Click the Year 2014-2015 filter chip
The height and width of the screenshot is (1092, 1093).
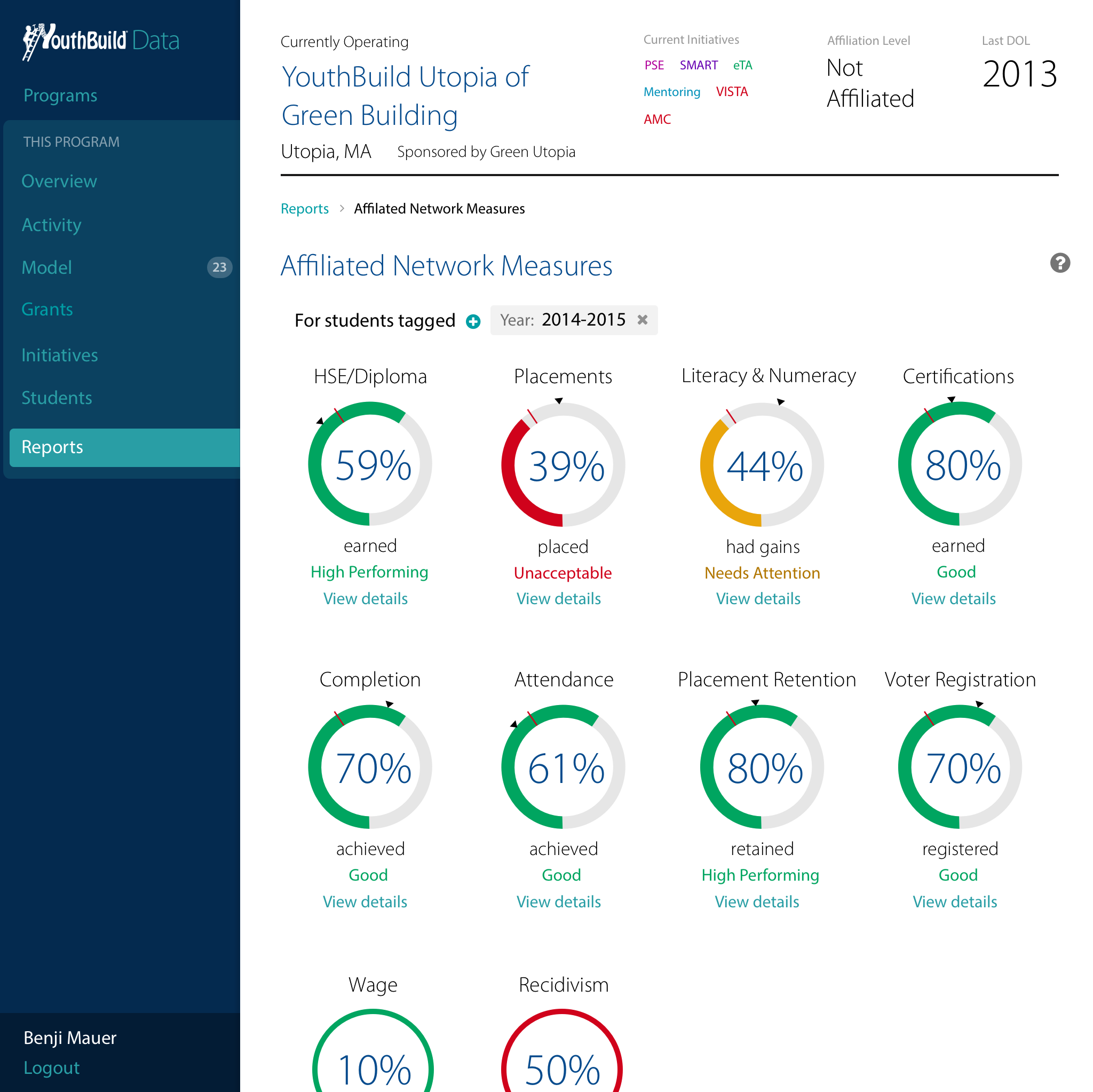[x=574, y=320]
